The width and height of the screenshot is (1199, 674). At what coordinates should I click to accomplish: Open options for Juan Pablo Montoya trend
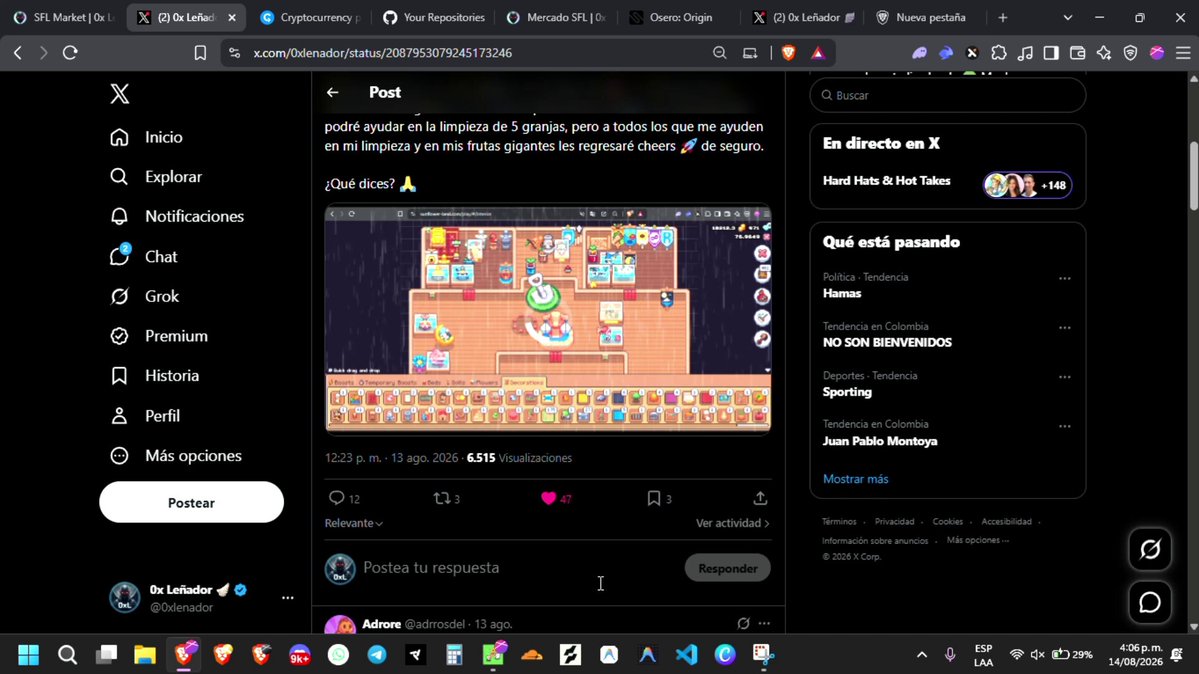point(1064,426)
